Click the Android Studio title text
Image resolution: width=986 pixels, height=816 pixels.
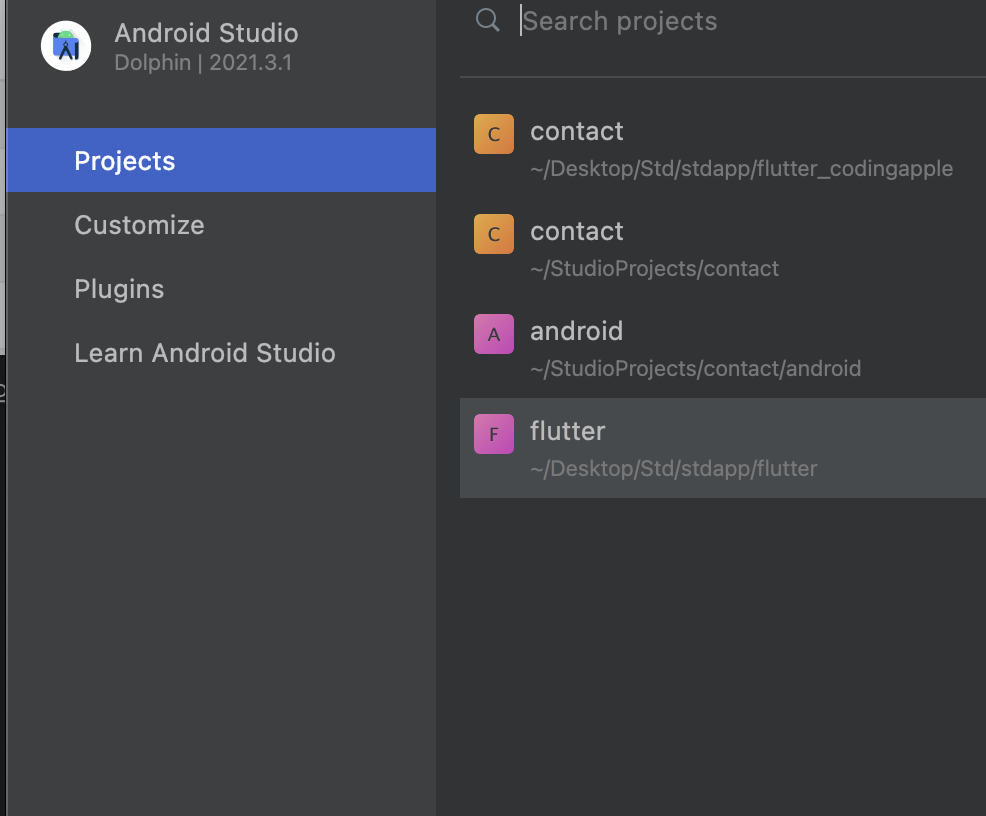[206, 33]
